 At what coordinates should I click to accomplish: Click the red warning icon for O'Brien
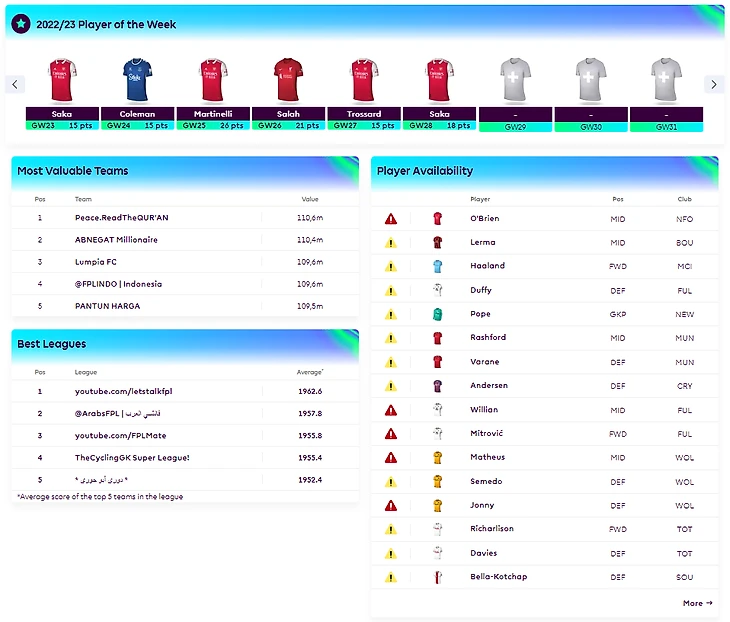[x=391, y=218]
